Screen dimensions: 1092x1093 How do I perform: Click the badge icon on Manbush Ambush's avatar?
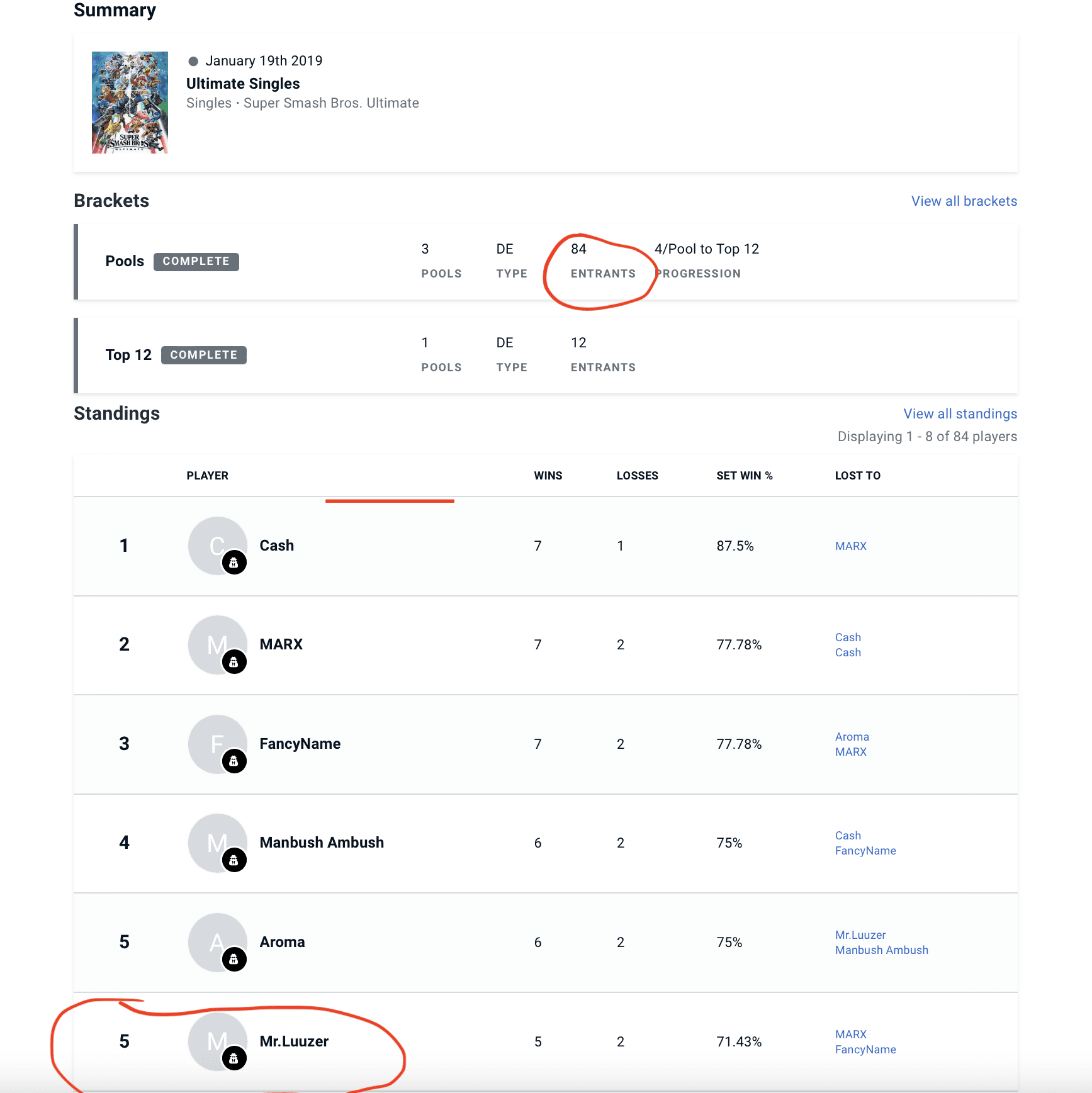tap(234, 860)
